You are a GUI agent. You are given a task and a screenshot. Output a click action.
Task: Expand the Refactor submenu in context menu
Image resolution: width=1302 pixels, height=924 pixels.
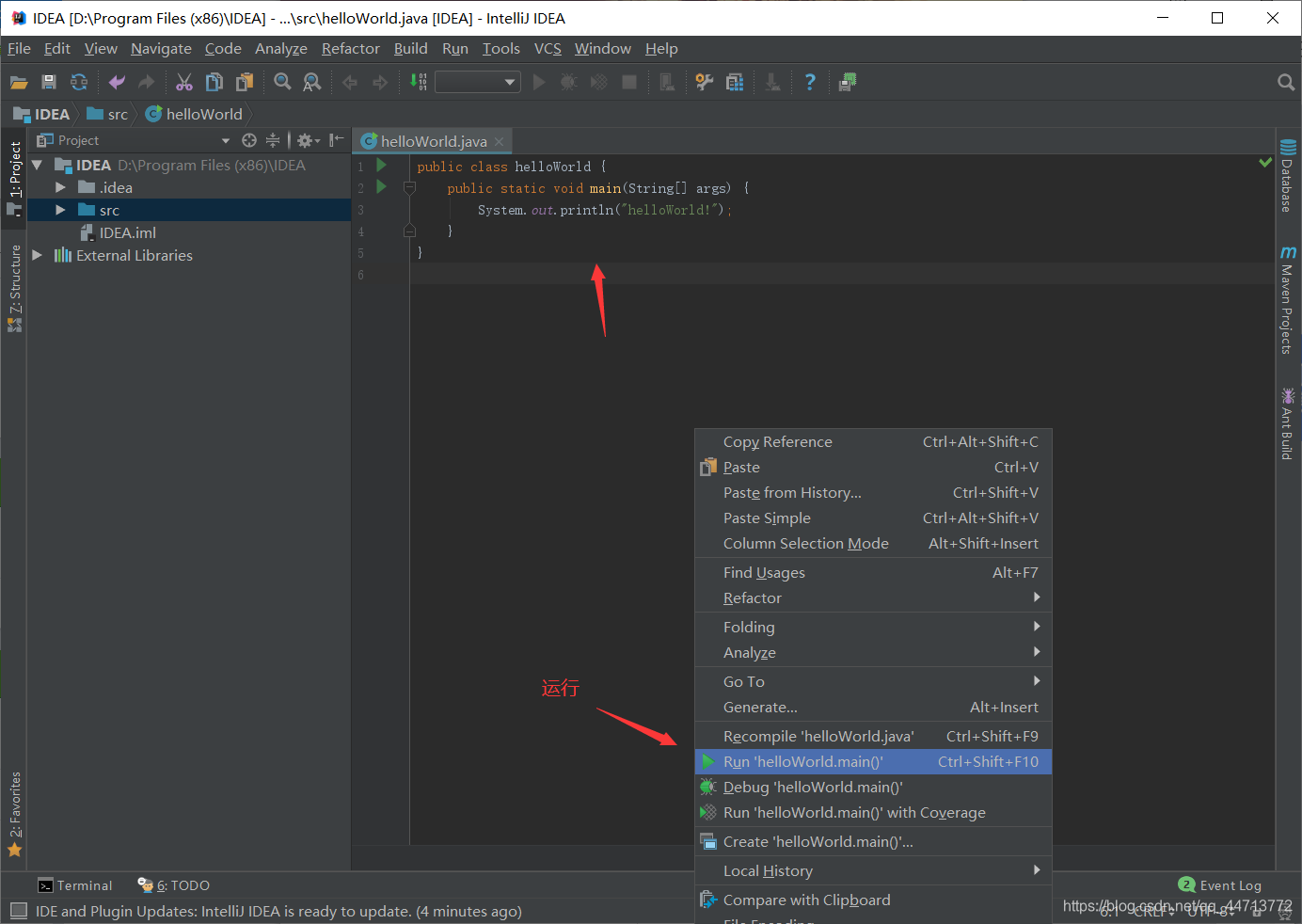point(873,597)
